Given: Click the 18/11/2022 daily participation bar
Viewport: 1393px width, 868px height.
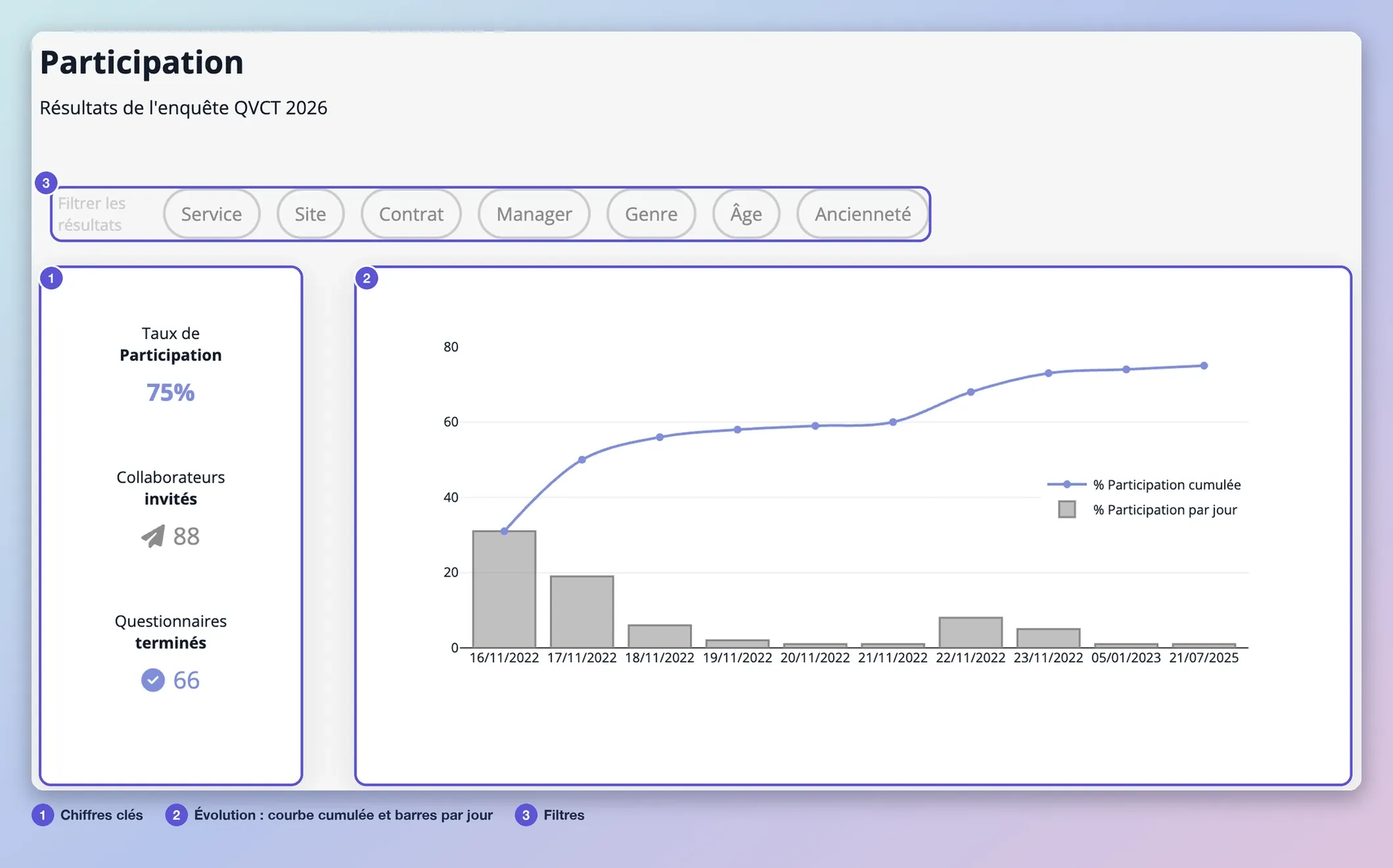Looking at the screenshot, I should 660,636.
